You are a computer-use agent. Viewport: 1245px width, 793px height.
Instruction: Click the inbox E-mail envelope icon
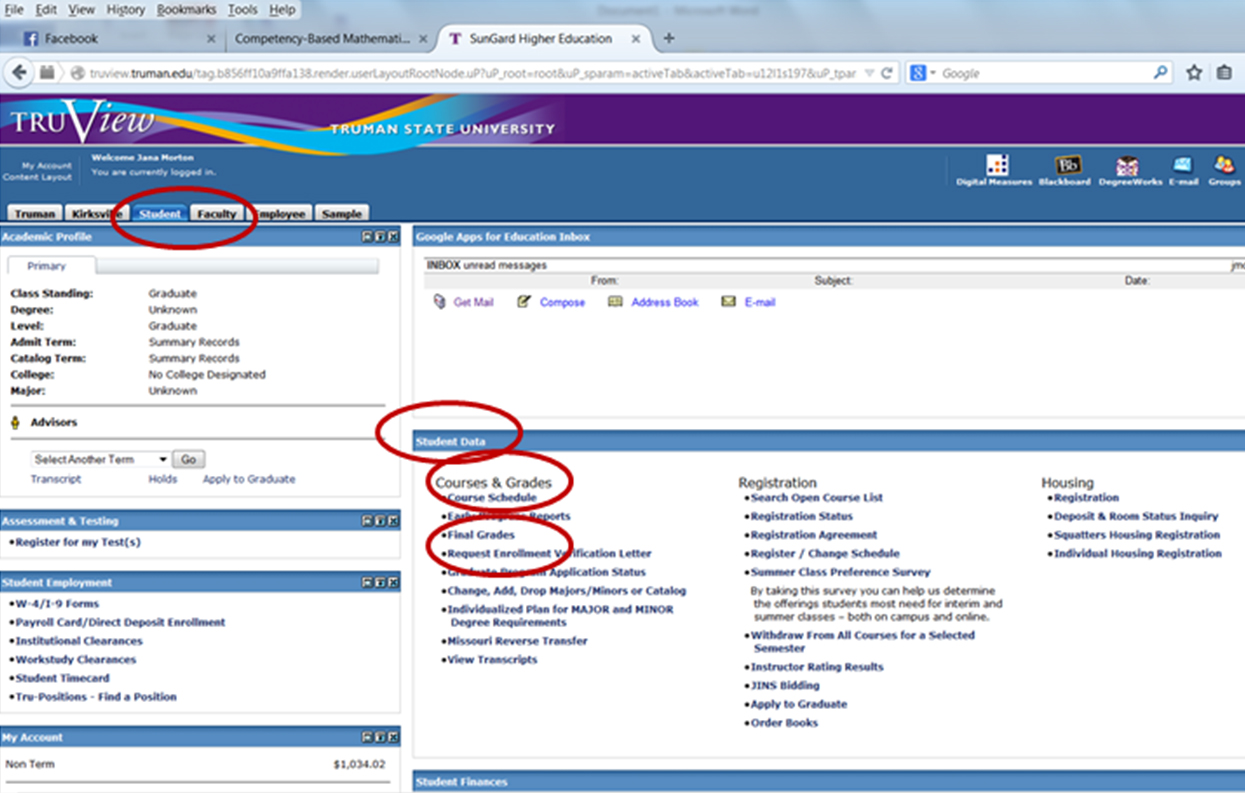729,302
